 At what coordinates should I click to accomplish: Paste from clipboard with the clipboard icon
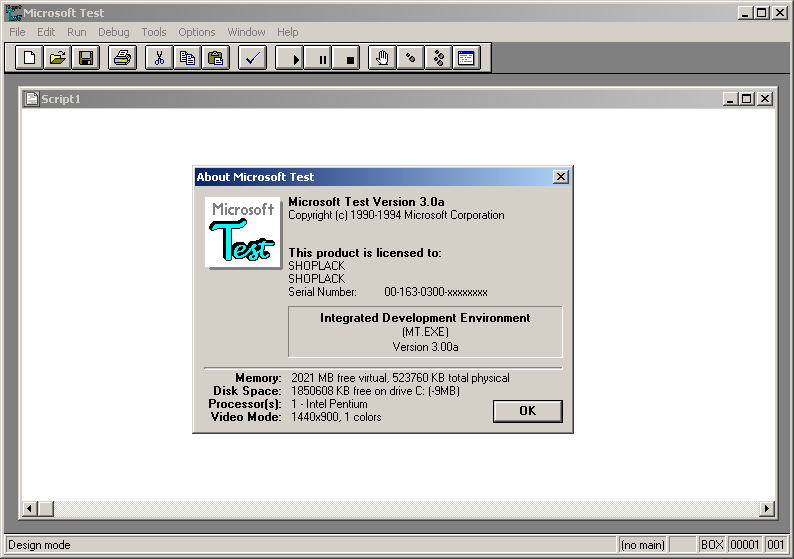tap(216, 58)
